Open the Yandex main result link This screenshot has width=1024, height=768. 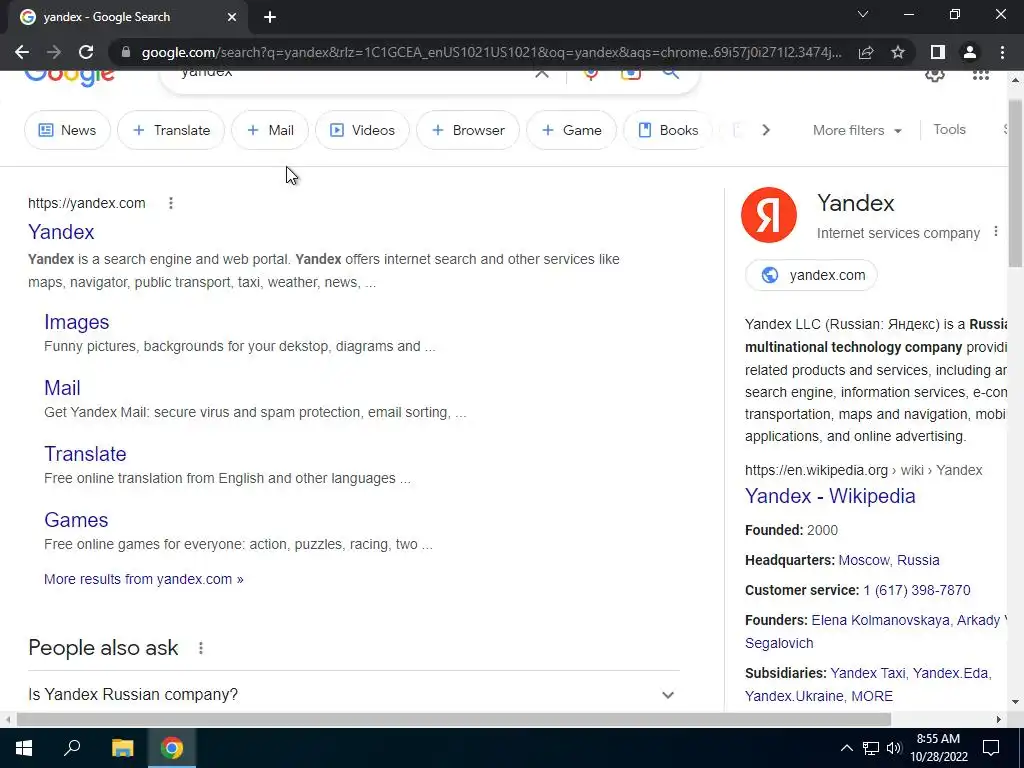(61, 232)
